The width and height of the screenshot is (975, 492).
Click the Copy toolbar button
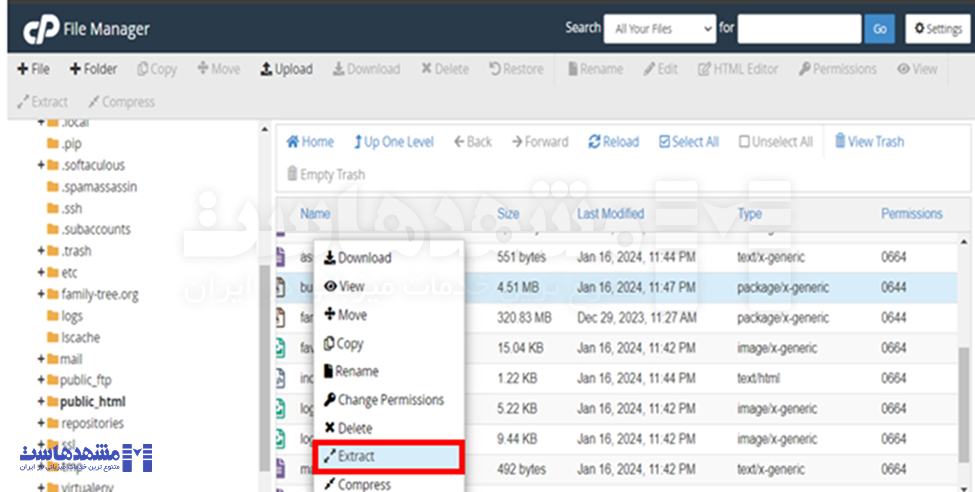pos(157,69)
